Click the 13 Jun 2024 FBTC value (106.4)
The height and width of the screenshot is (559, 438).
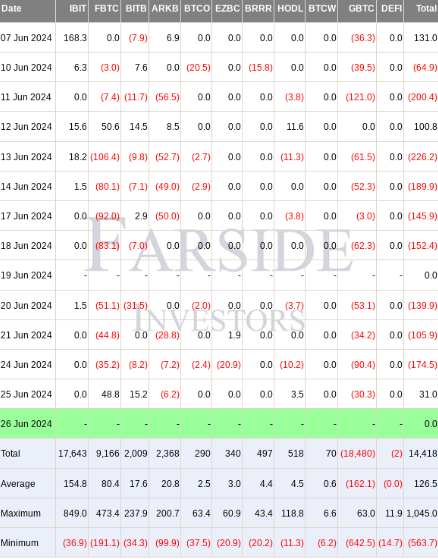tap(105, 157)
